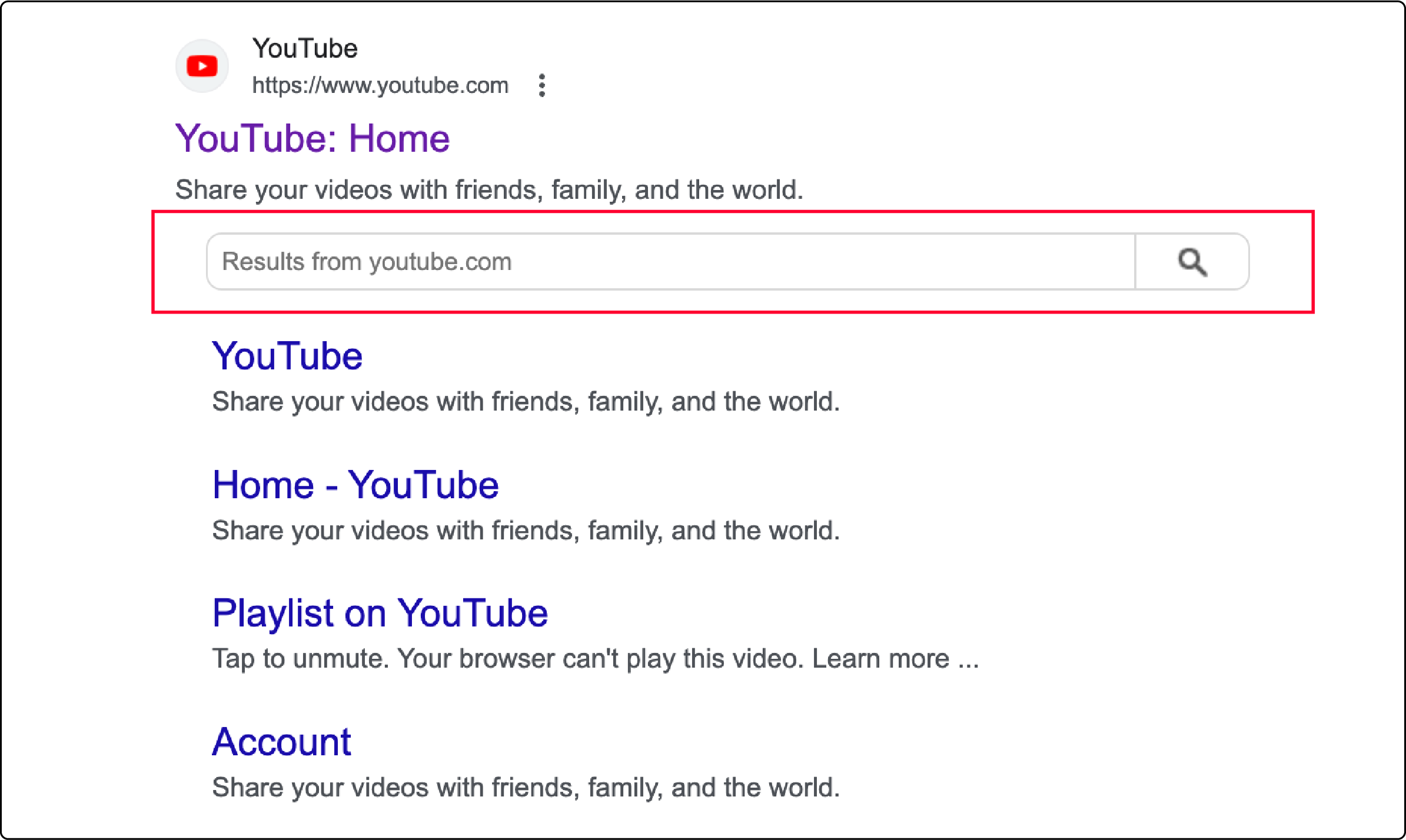Click the description under the 'YouTube' sitelink
This screenshot has height=840, width=1406.
pyautogui.click(x=526, y=402)
